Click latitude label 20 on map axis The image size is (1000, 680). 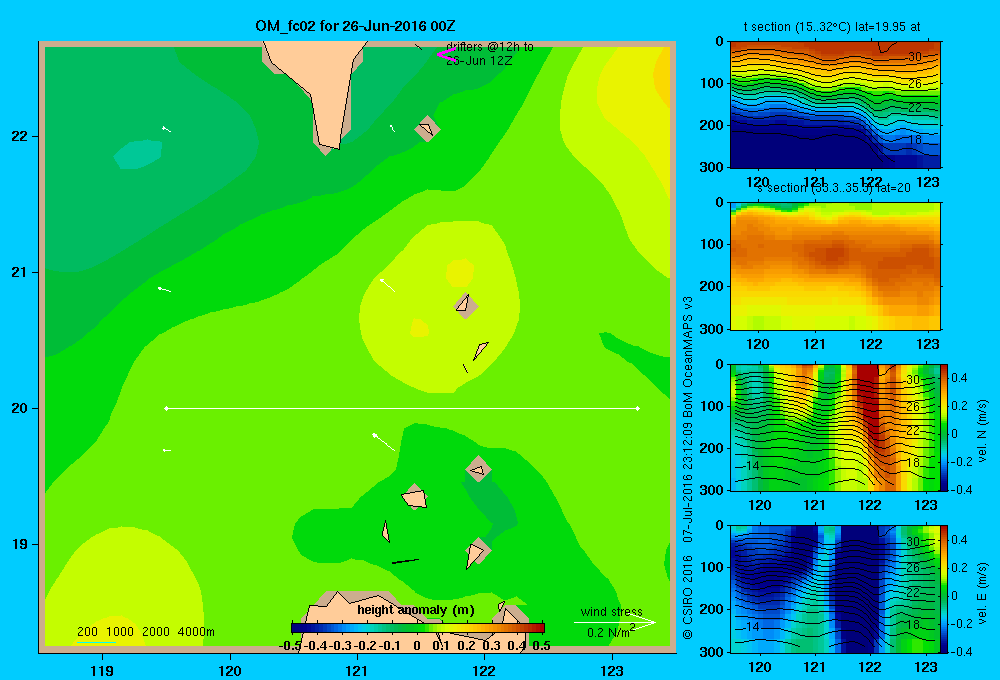coord(20,408)
